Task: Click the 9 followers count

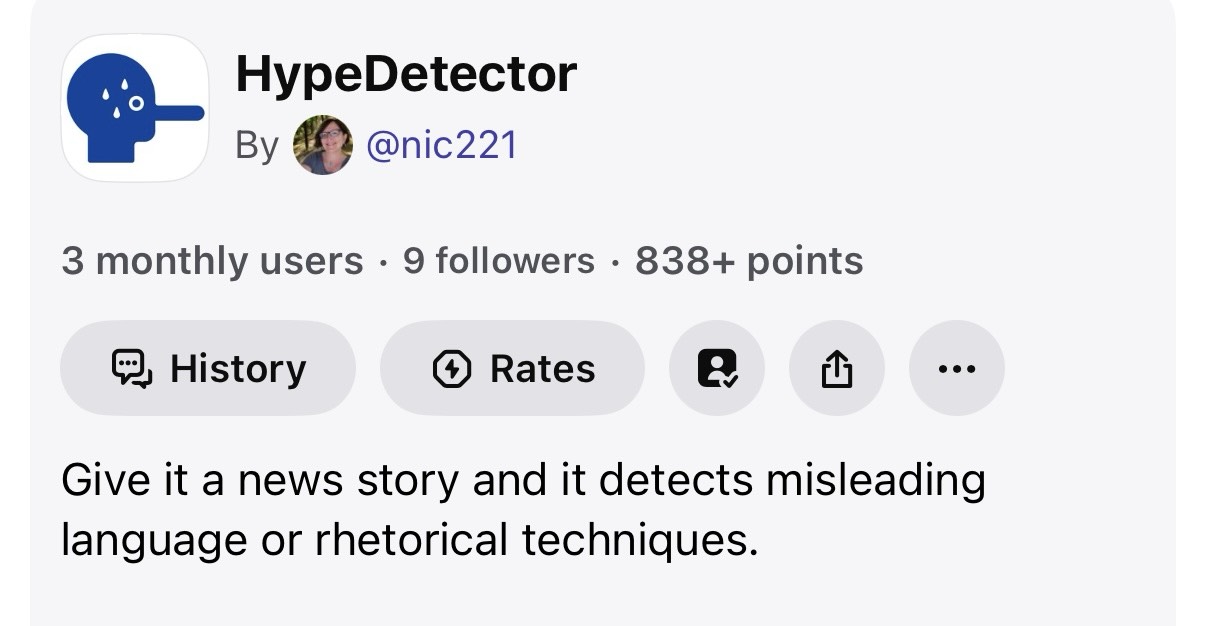Action: tap(498, 261)
